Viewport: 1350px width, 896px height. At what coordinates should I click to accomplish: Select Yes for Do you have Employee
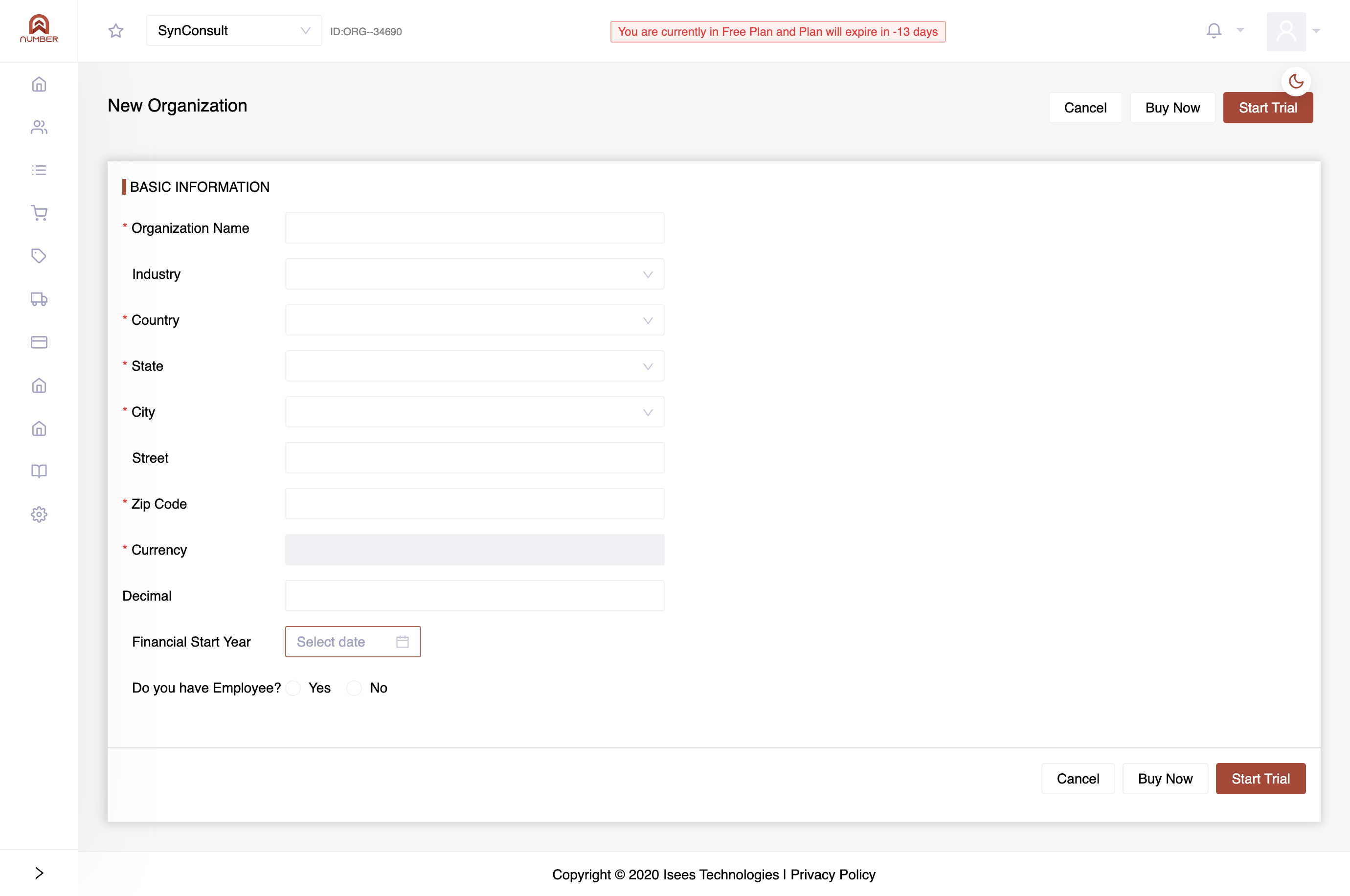click(293, 688)
